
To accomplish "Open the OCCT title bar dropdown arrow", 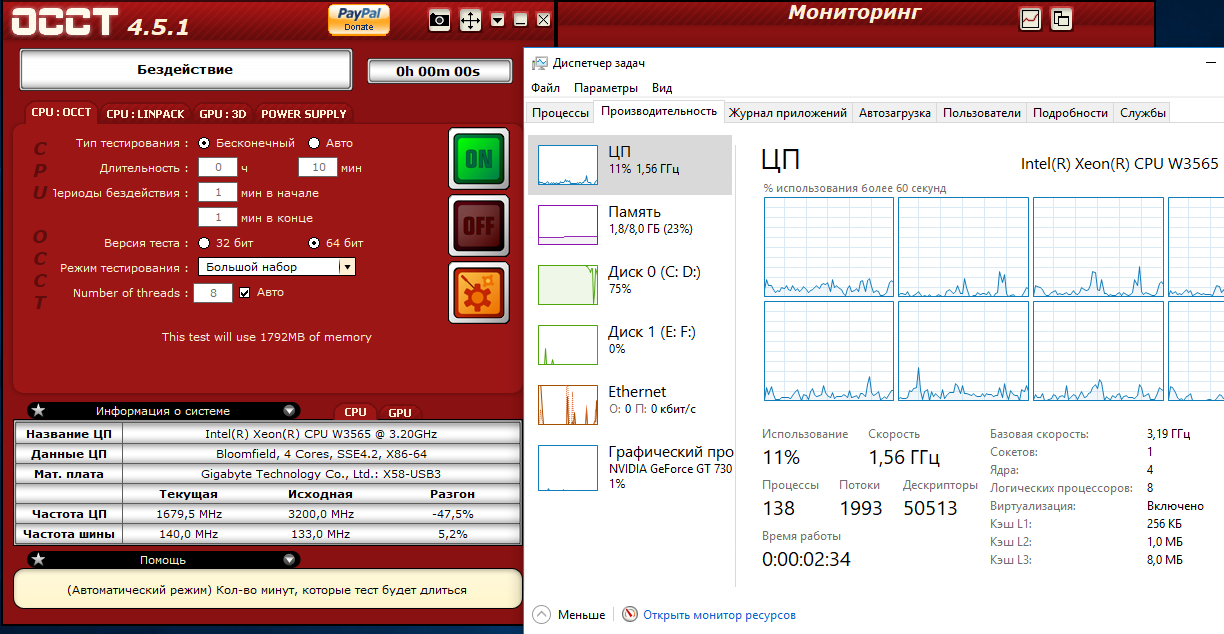I will pos(498,19).
